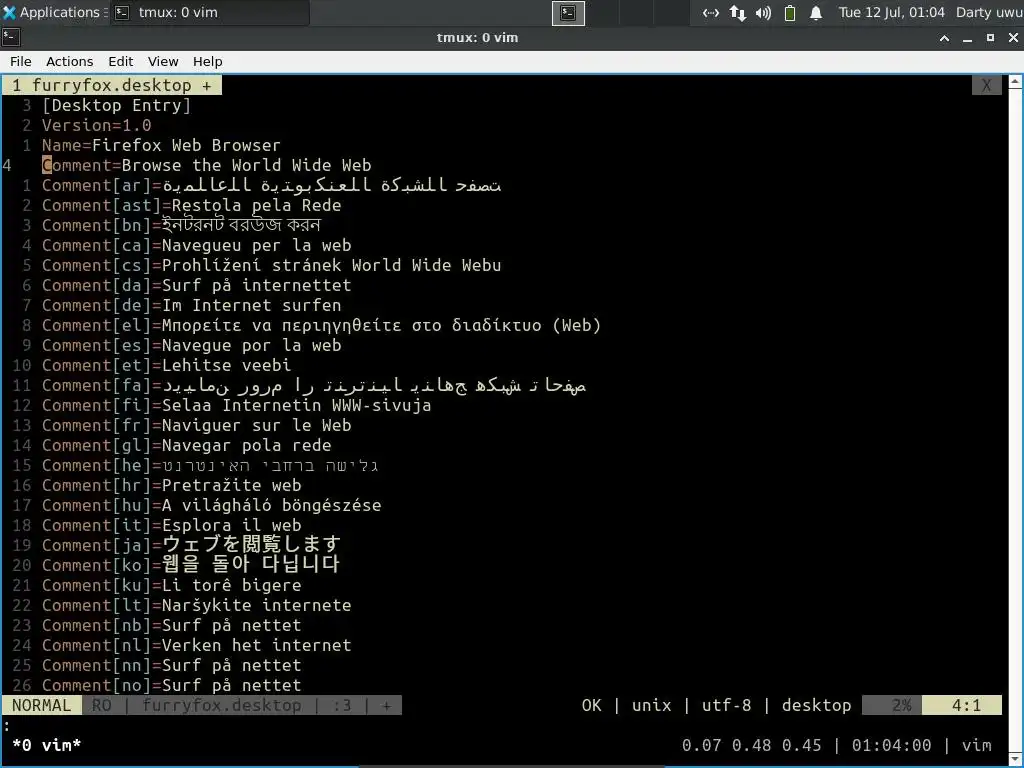Image resolution: width=1024 pixels, height=768 pixels.
Task: Click the X to close the vim tab
Action: click(986, 85)
